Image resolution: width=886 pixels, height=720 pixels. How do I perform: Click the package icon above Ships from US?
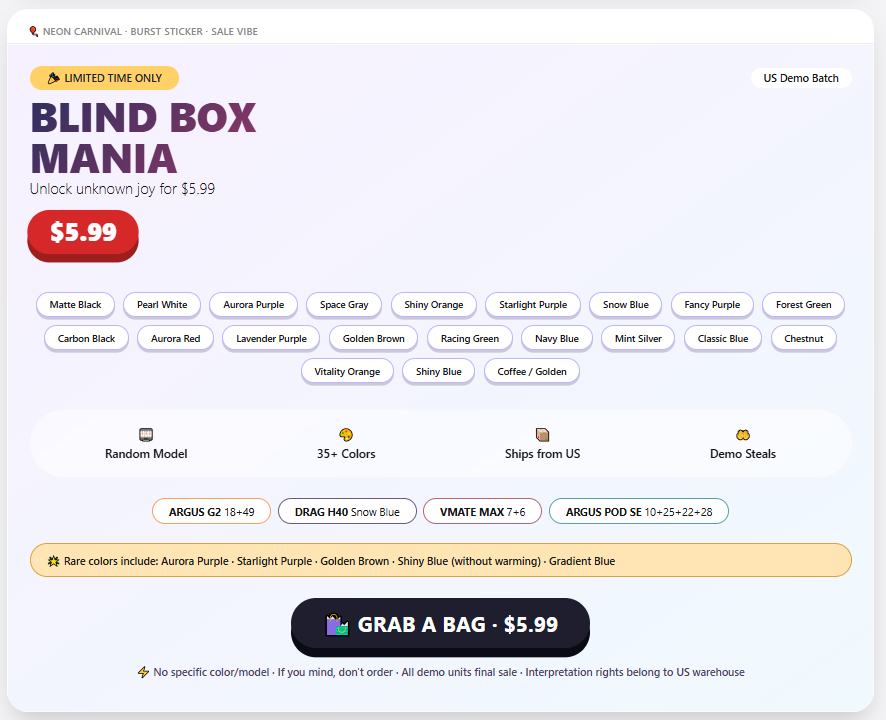[x=542, y=432]
